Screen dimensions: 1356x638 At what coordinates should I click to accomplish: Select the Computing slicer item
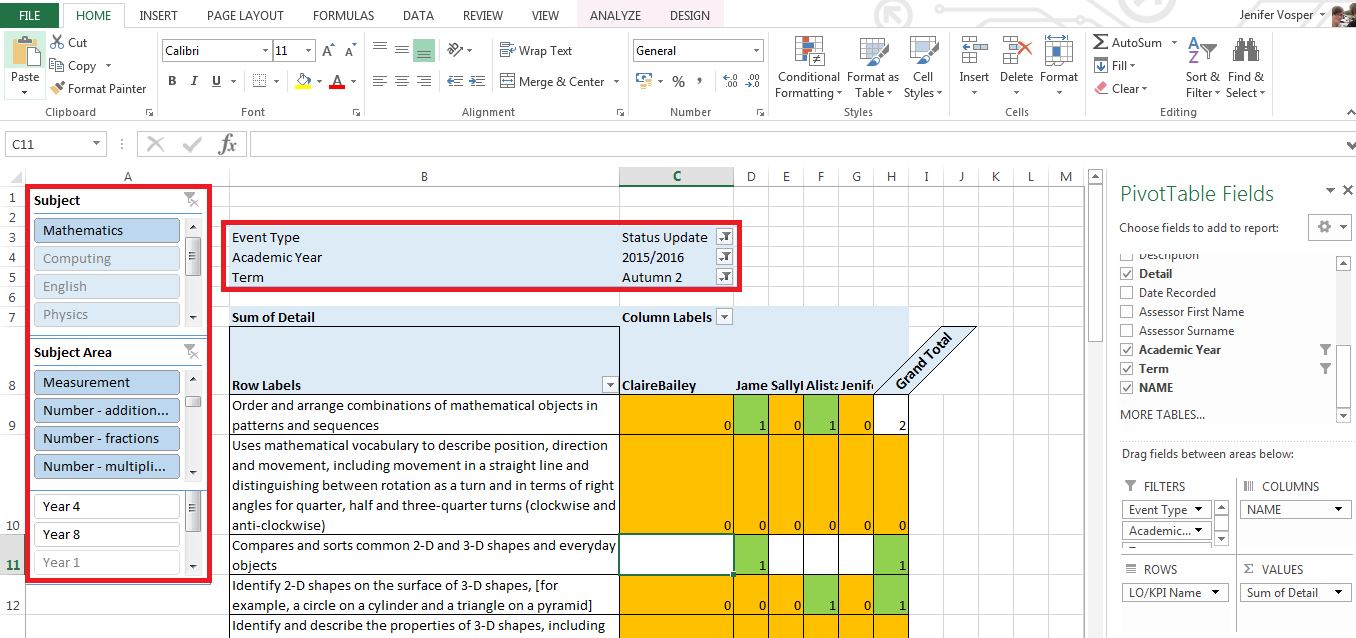click(107, 258)
